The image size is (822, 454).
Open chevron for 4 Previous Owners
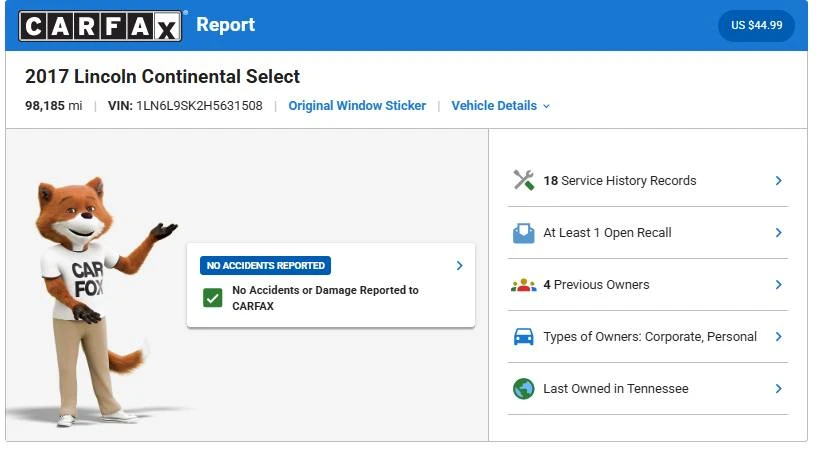[x=778, y=285]
